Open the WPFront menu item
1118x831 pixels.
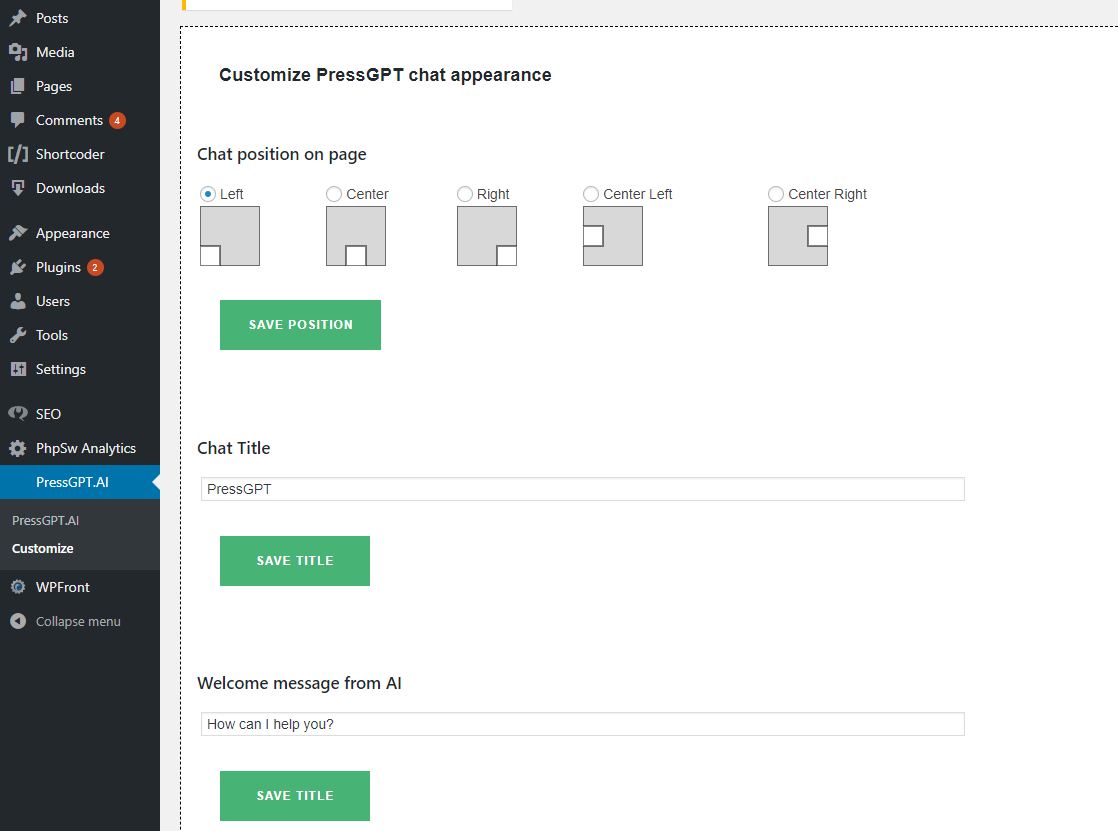pyautogui.click(x=80, y=587)
